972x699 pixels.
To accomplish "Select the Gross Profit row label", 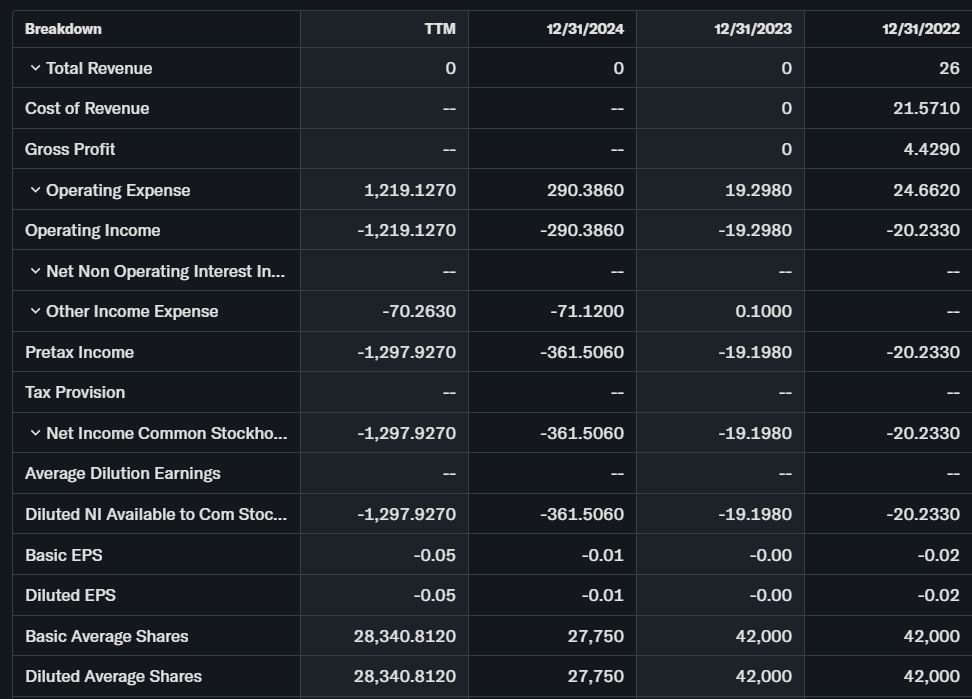I will tap(70, 149).
